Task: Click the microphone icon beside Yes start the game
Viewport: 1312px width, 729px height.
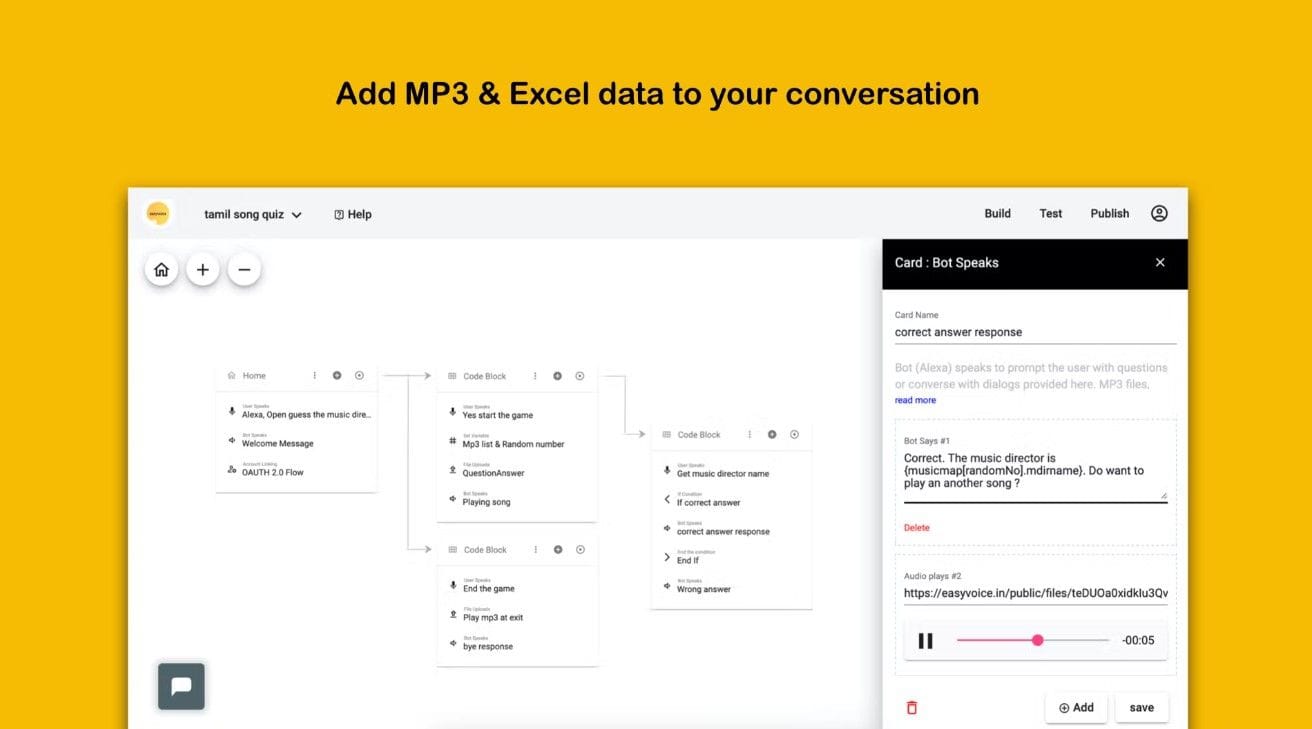Action: point(454,412)
